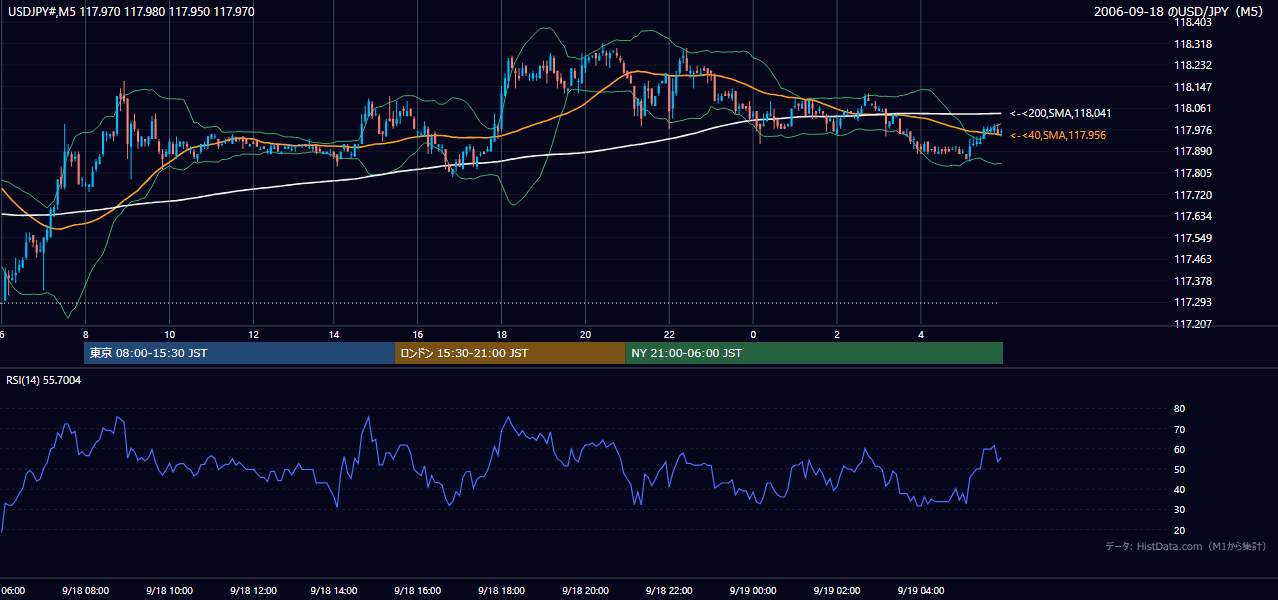Click the 9/18 16:00 time label

419,591
